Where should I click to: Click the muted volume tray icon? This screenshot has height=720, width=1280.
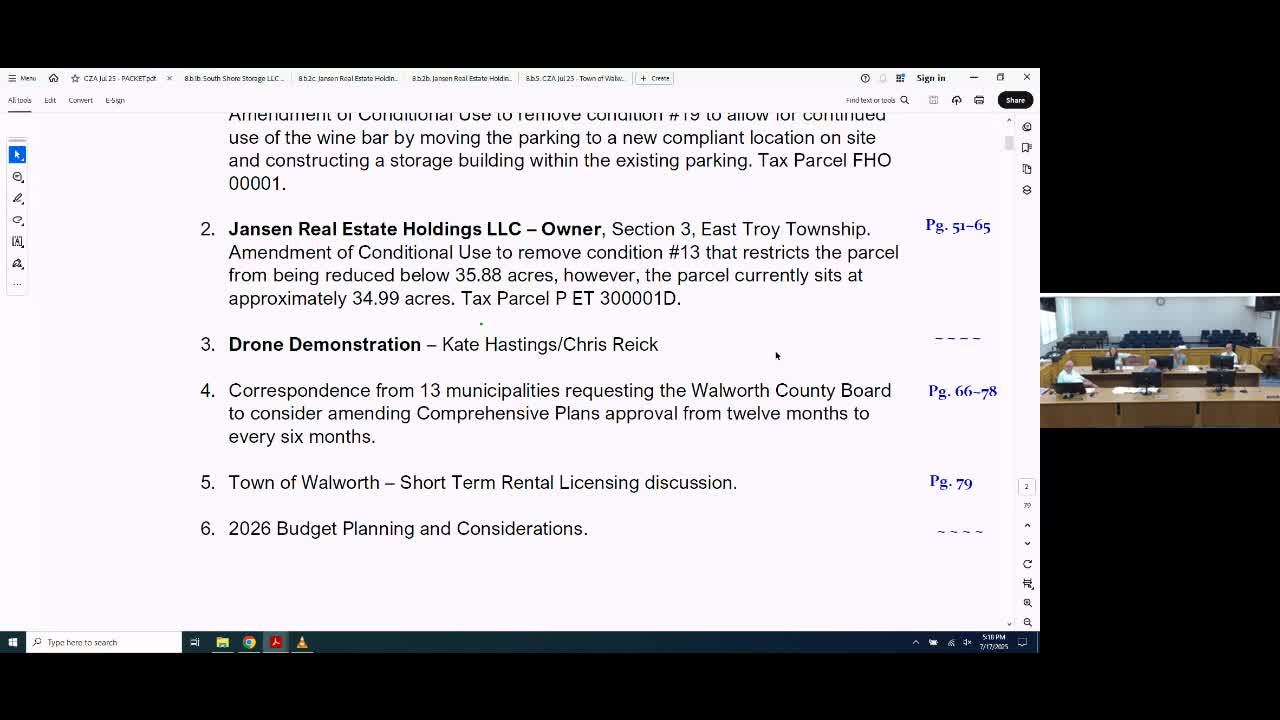[967, 642]
